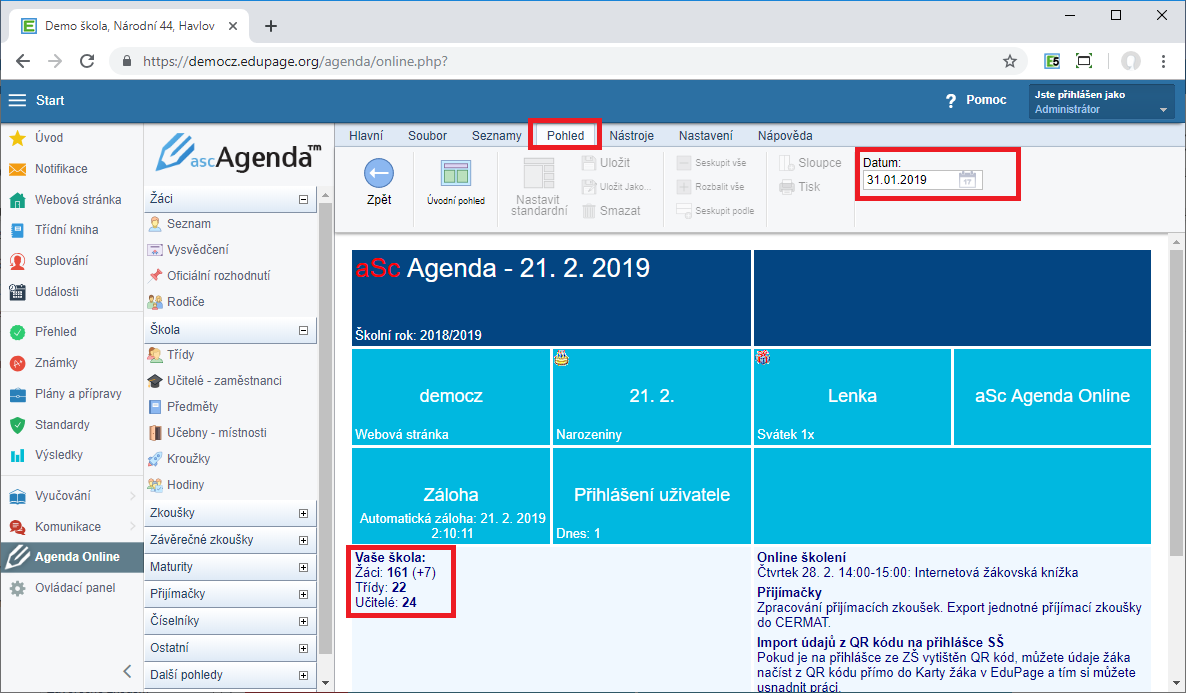The image size is (1186, 693).
Task: Open the hamburger menu next to Start
Action: [x=17, y=101]
